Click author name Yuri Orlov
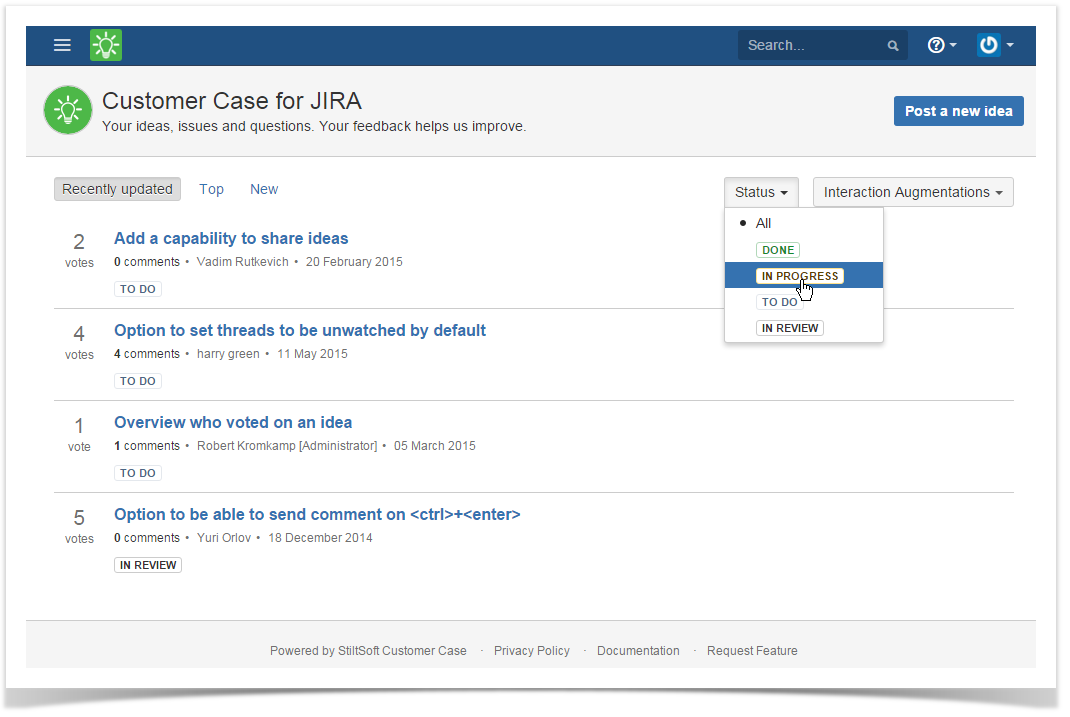1070x717 pixels. 224,538
